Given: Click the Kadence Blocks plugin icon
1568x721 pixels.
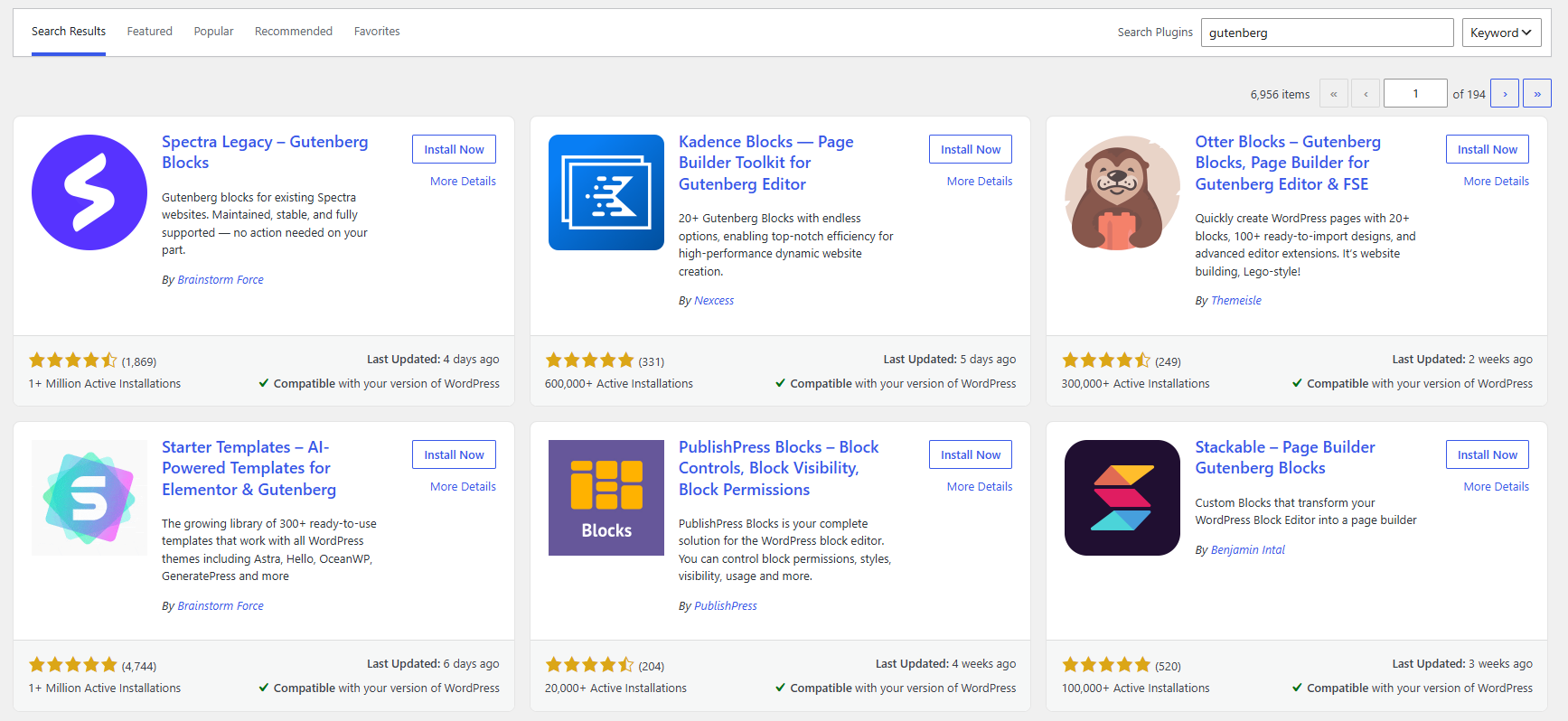Looking at the screenshot, I should (606, 192).
